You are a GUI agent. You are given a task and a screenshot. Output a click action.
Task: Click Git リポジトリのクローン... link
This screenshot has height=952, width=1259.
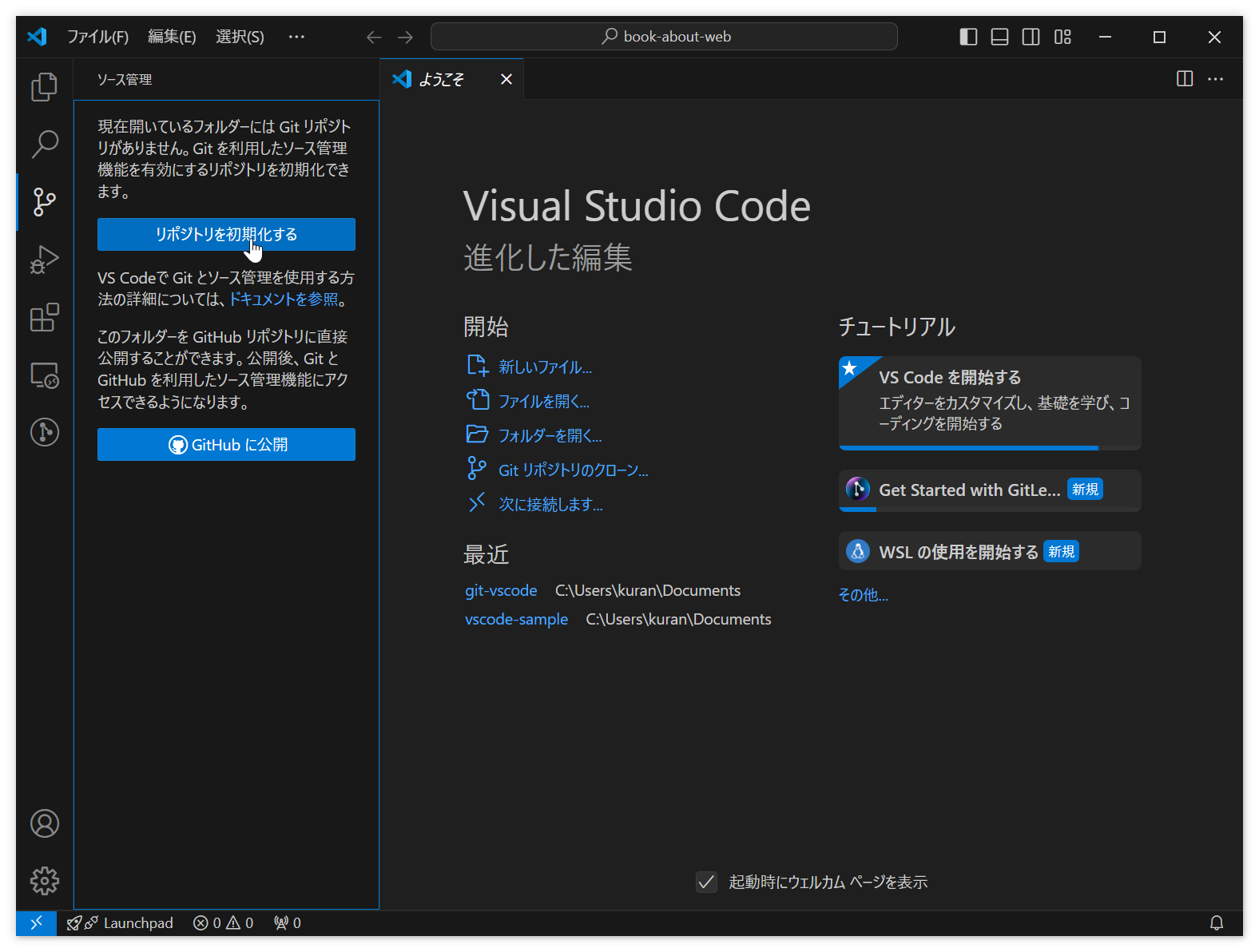click(573, 470)
